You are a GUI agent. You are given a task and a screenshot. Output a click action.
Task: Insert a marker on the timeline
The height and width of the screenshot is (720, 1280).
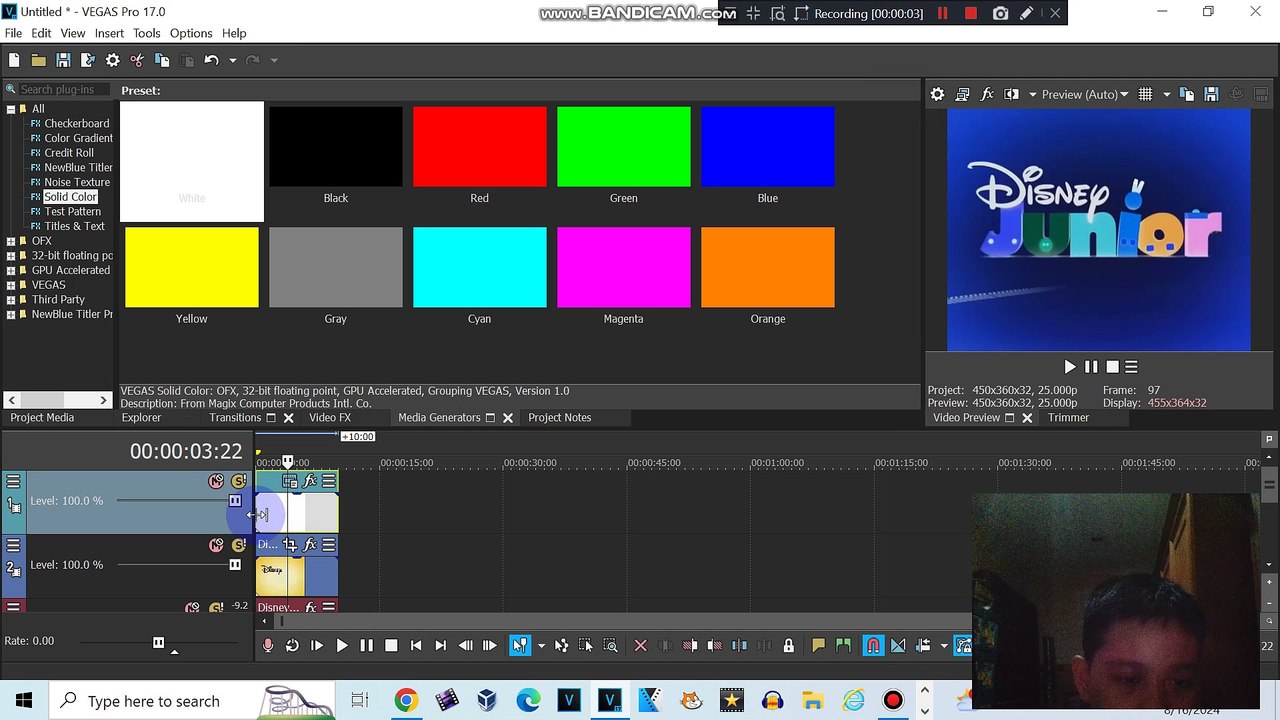pos(818,646)
